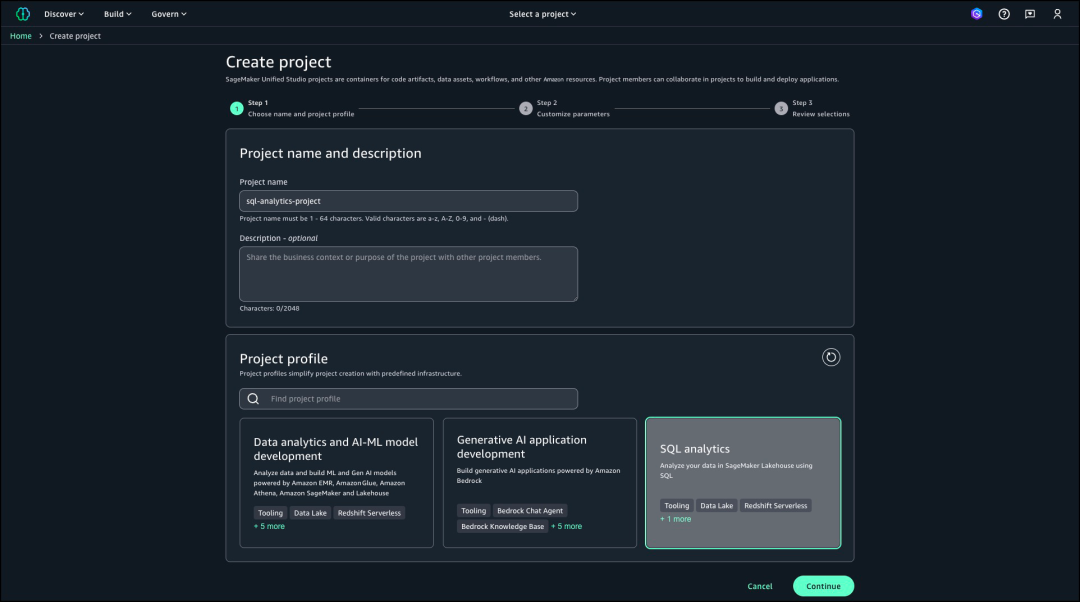Show + 1 more in SQL analytics card
This screenshot has width=1080, height=602.
(675, 519)
